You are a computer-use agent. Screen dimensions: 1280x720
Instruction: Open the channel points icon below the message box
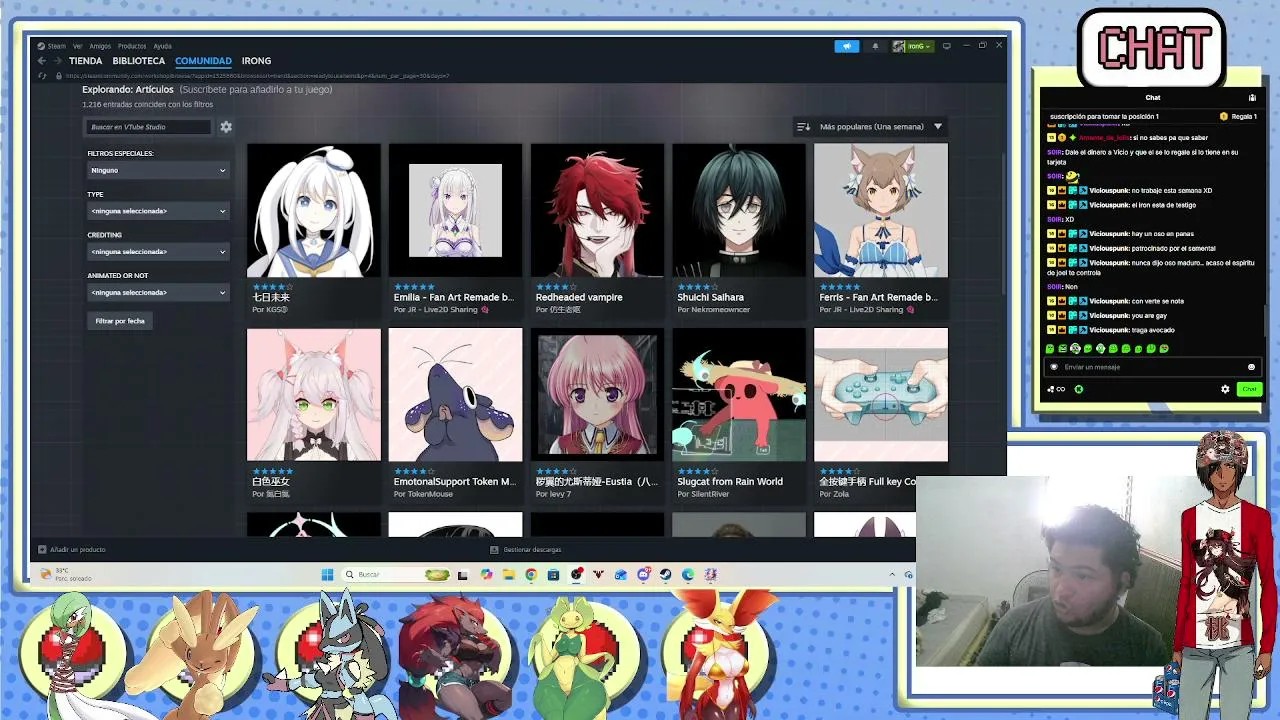tap(1055, 389)
